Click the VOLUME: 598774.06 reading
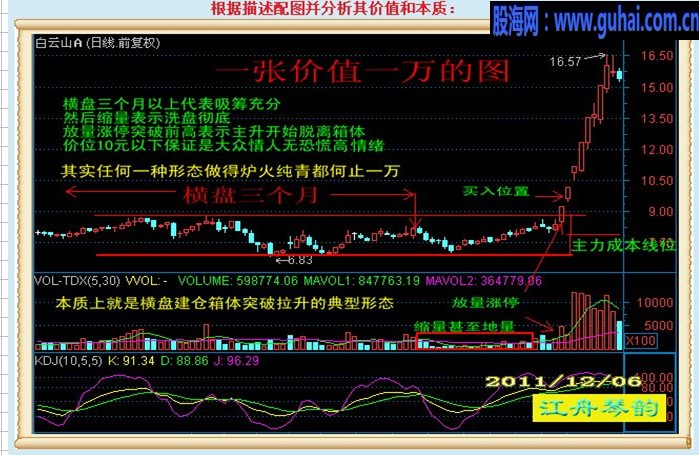Image resolution: width=699 pixels, height=455 pixels. point(238,281)
